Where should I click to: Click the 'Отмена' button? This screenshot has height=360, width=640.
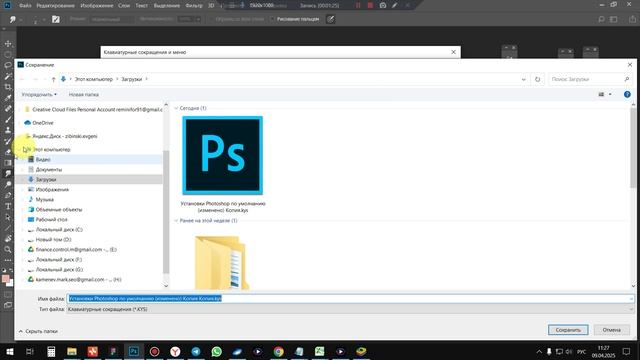(611, 330)
